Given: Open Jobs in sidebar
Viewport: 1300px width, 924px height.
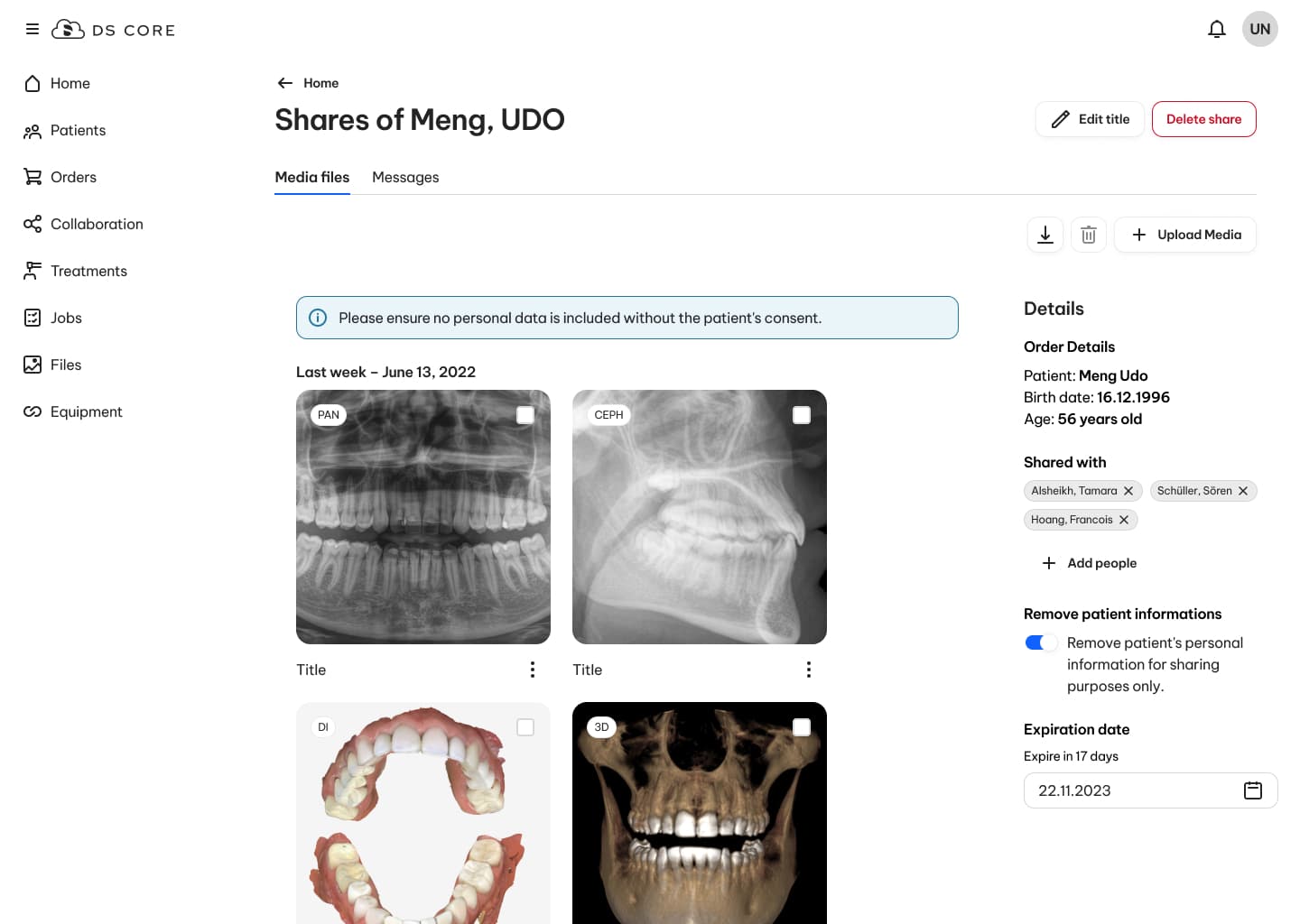Looking at the screenshot, I should click(52, 318).
